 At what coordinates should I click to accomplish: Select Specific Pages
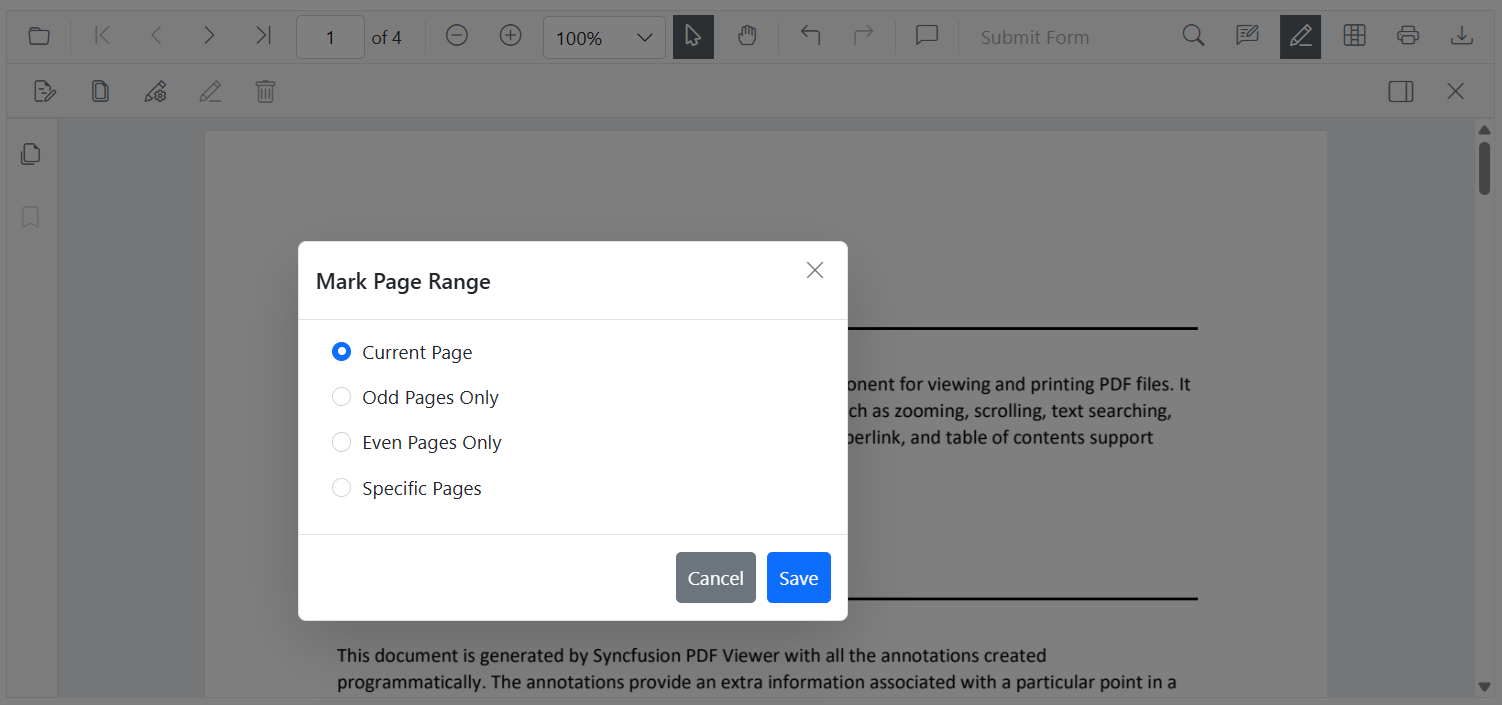[x=341, y=488]
